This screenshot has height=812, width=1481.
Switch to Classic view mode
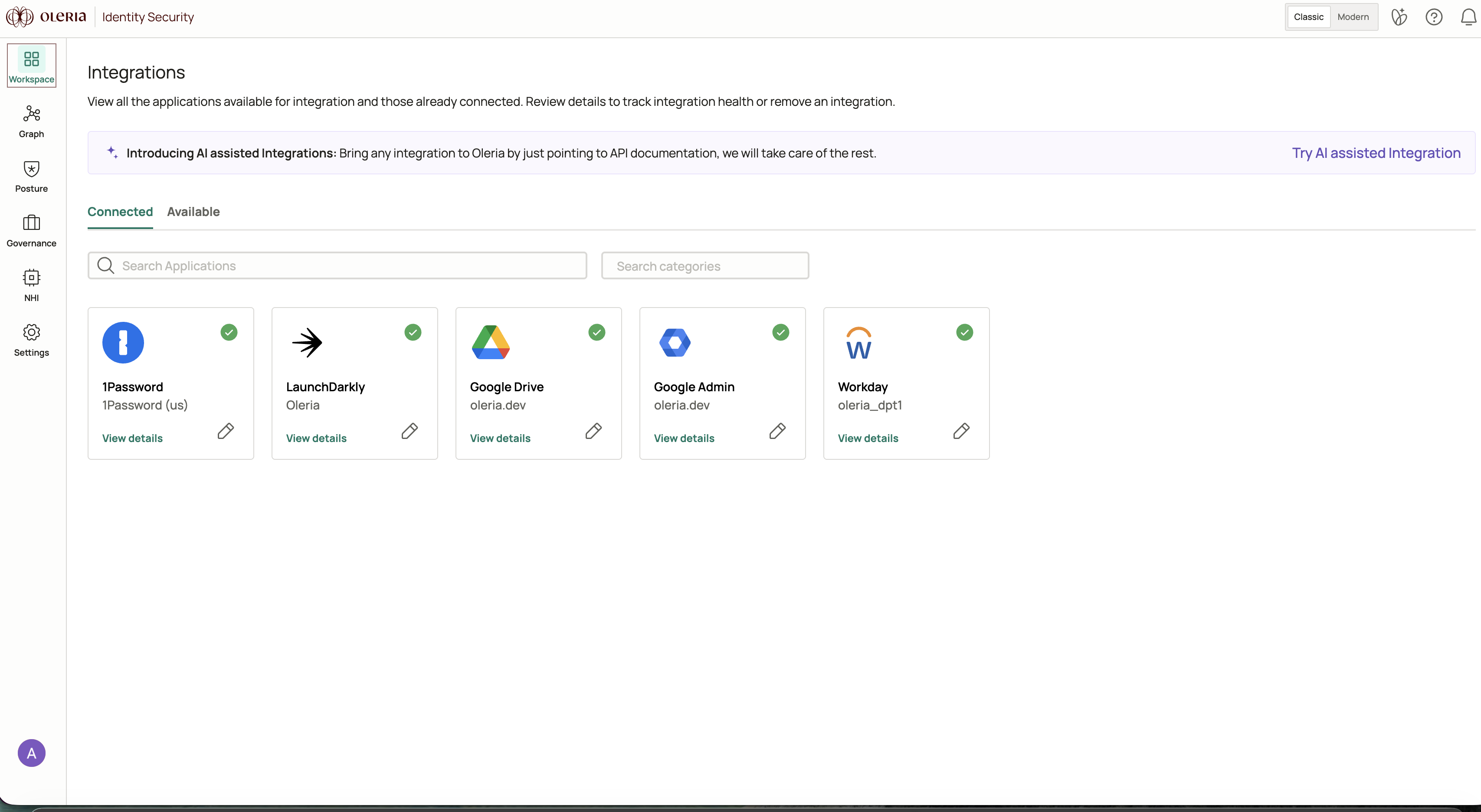(x=1308, y=17)
